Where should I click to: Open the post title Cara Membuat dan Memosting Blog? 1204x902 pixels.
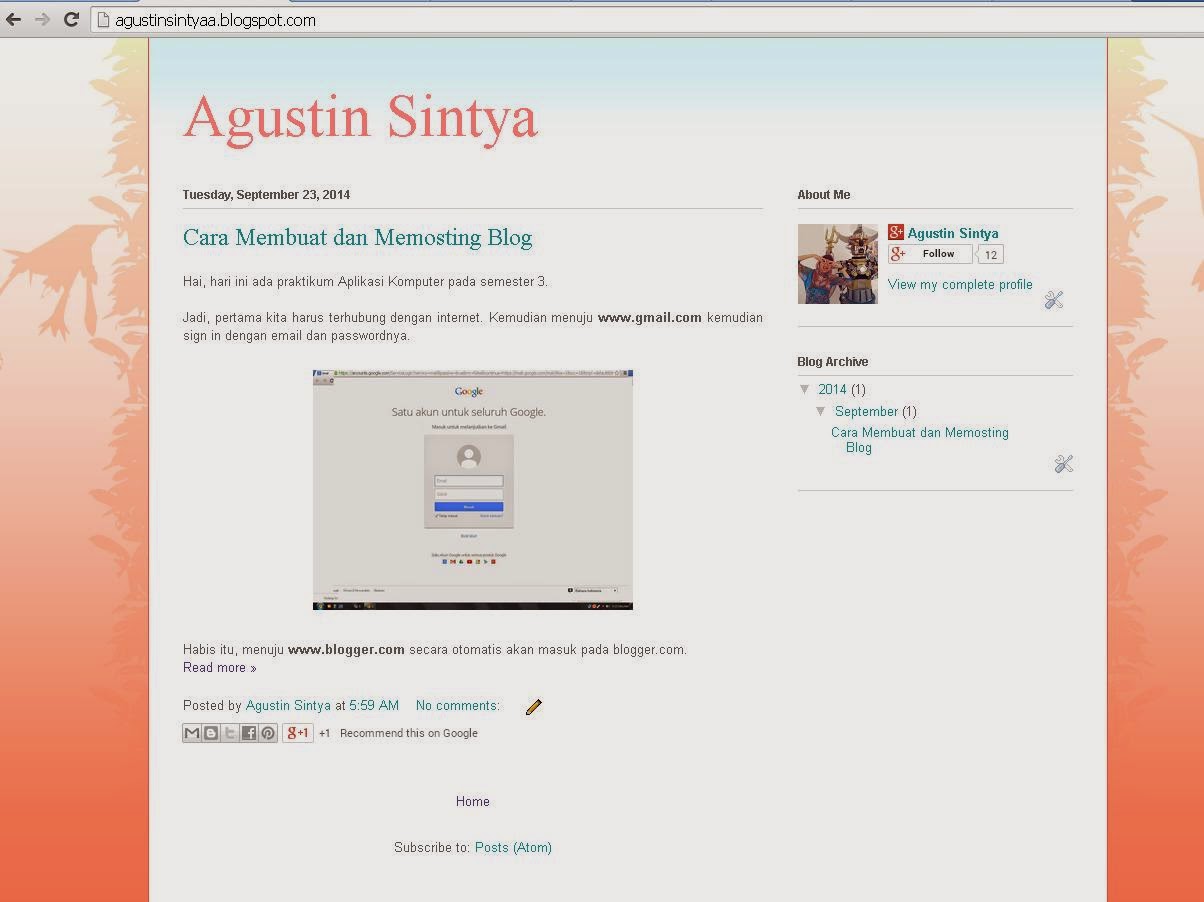point(357,238)
